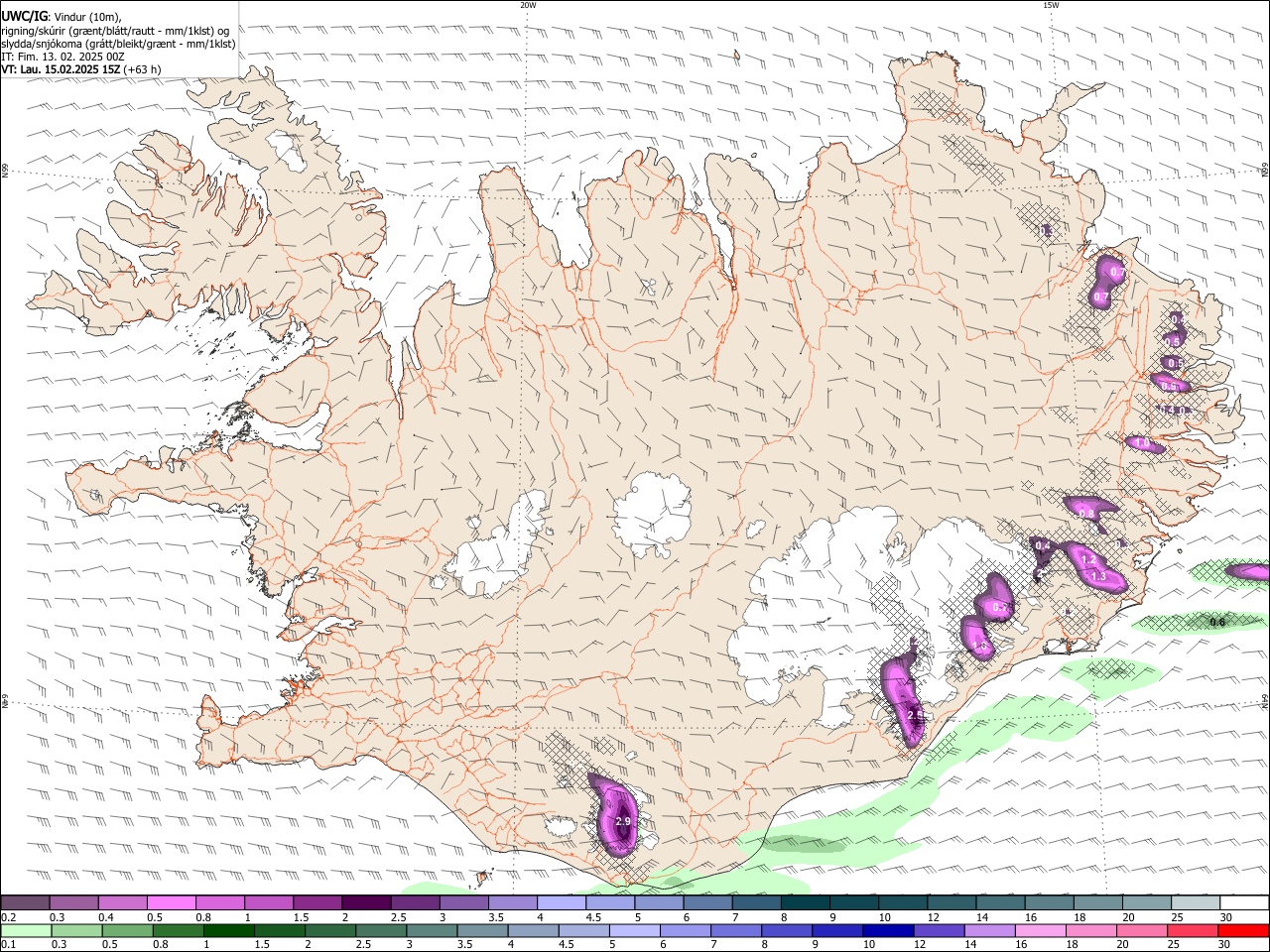Pick the top-row legend swatch starting at 25
The height and width of the screenshot is (952, 1270).
coord(1196,903)
